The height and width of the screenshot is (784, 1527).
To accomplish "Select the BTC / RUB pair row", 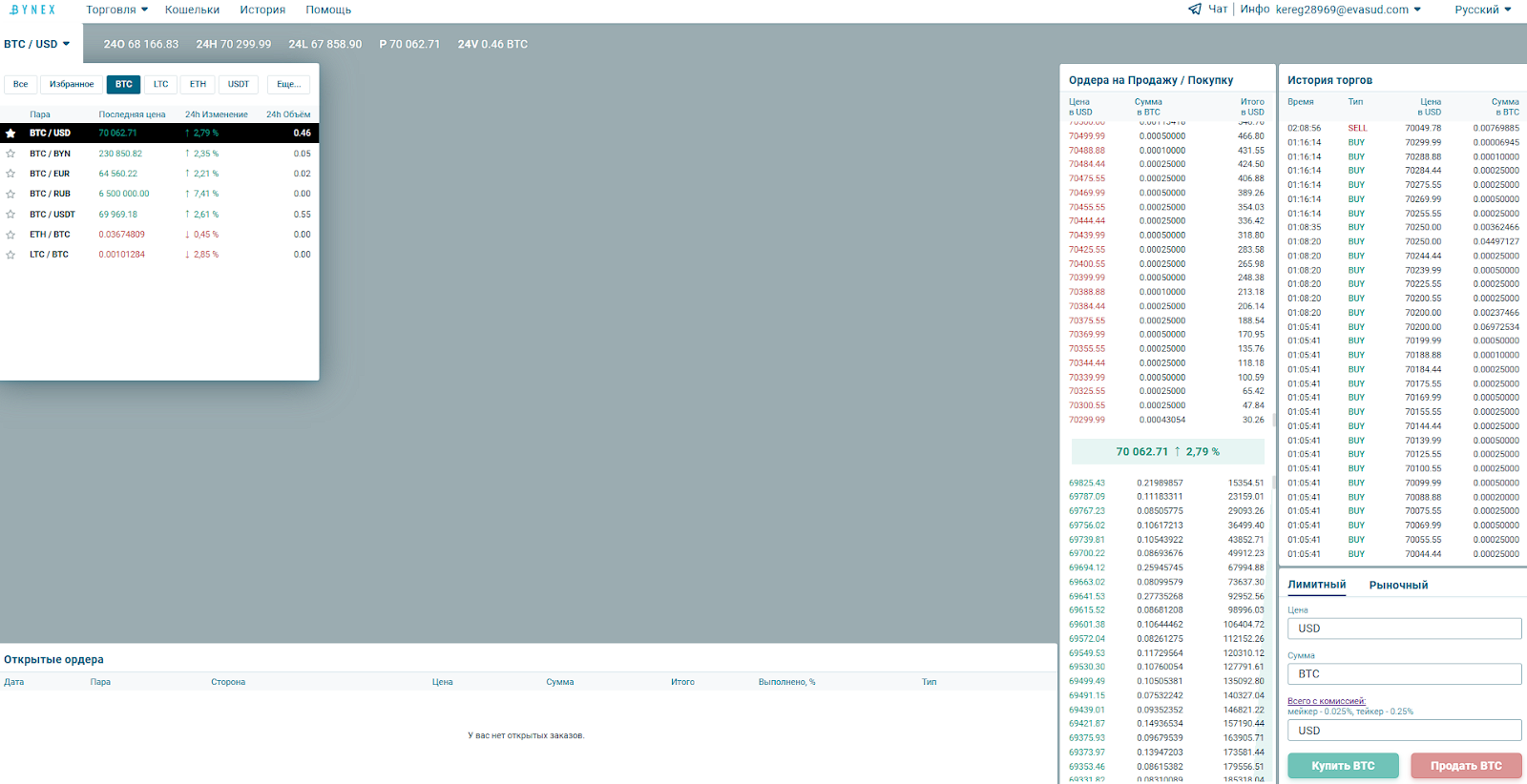I will coord(159,194).
